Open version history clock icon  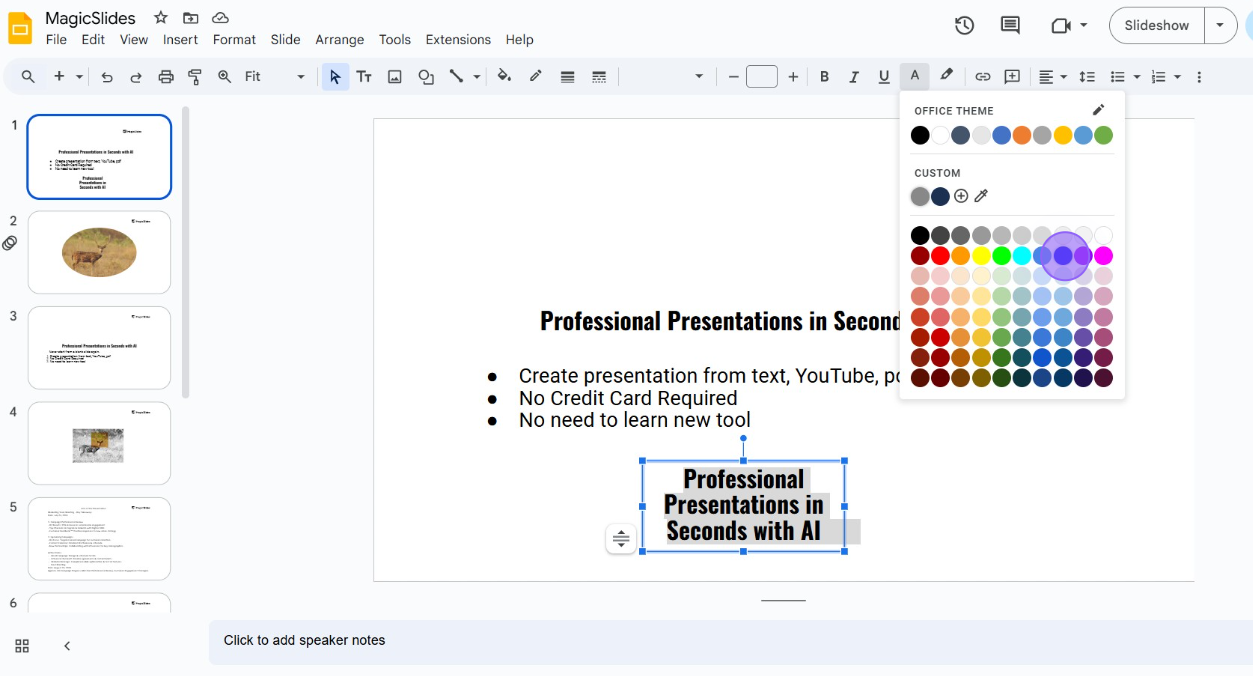tap(964, 26)
